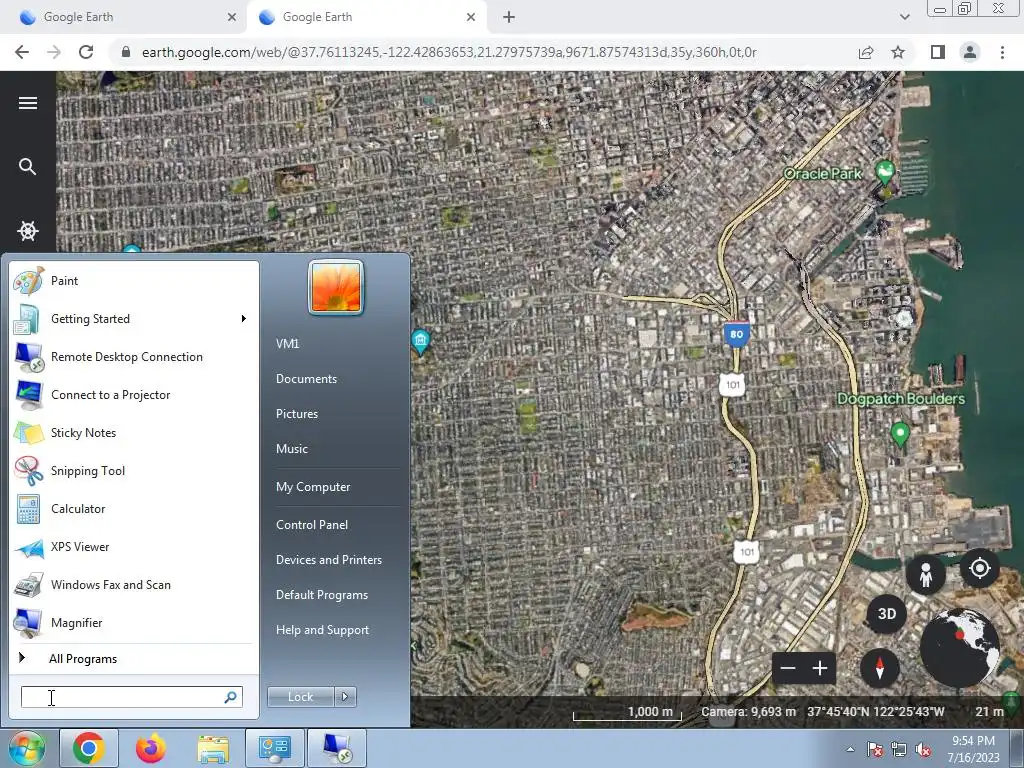Open Devices and Printers

coord(328,560)
